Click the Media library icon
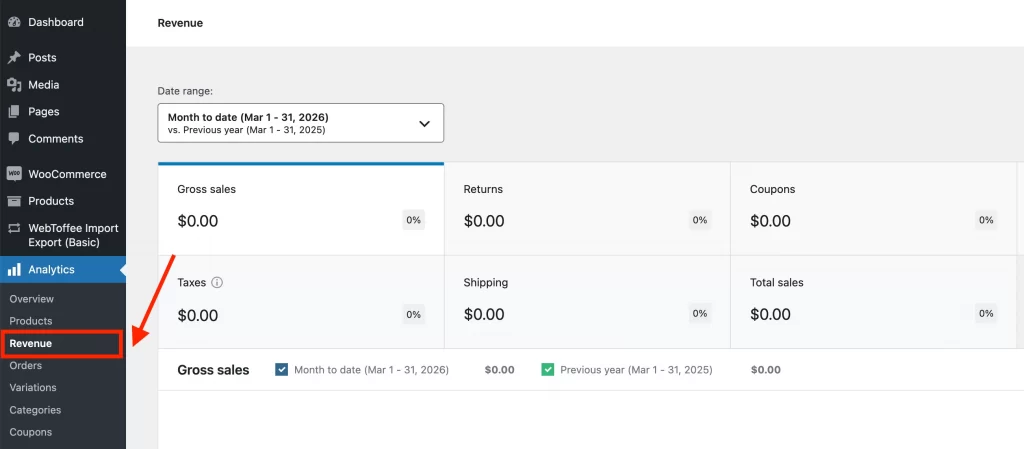The image size is (1024, 449). 14,85
